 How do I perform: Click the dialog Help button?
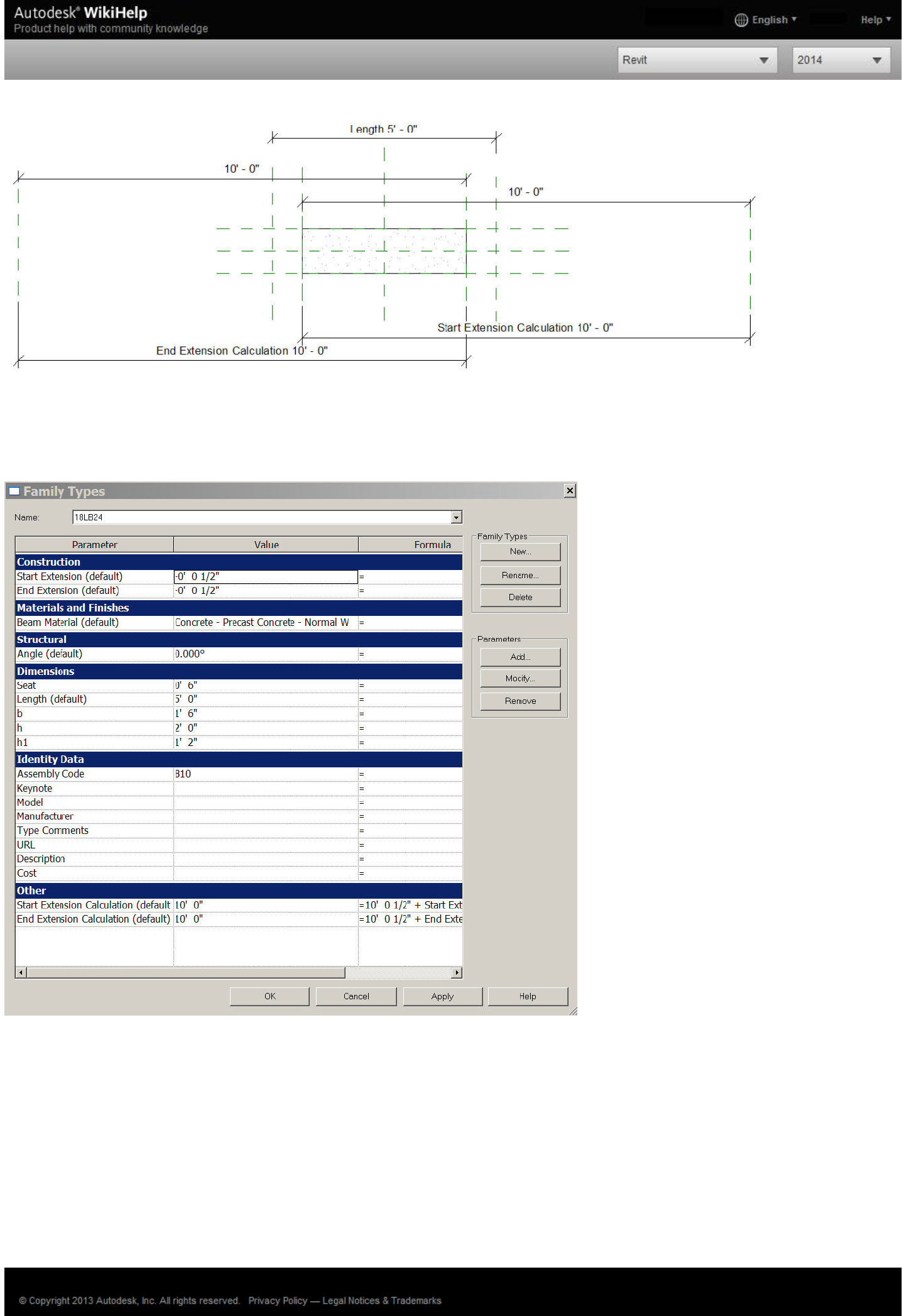(x=528, y=996)
